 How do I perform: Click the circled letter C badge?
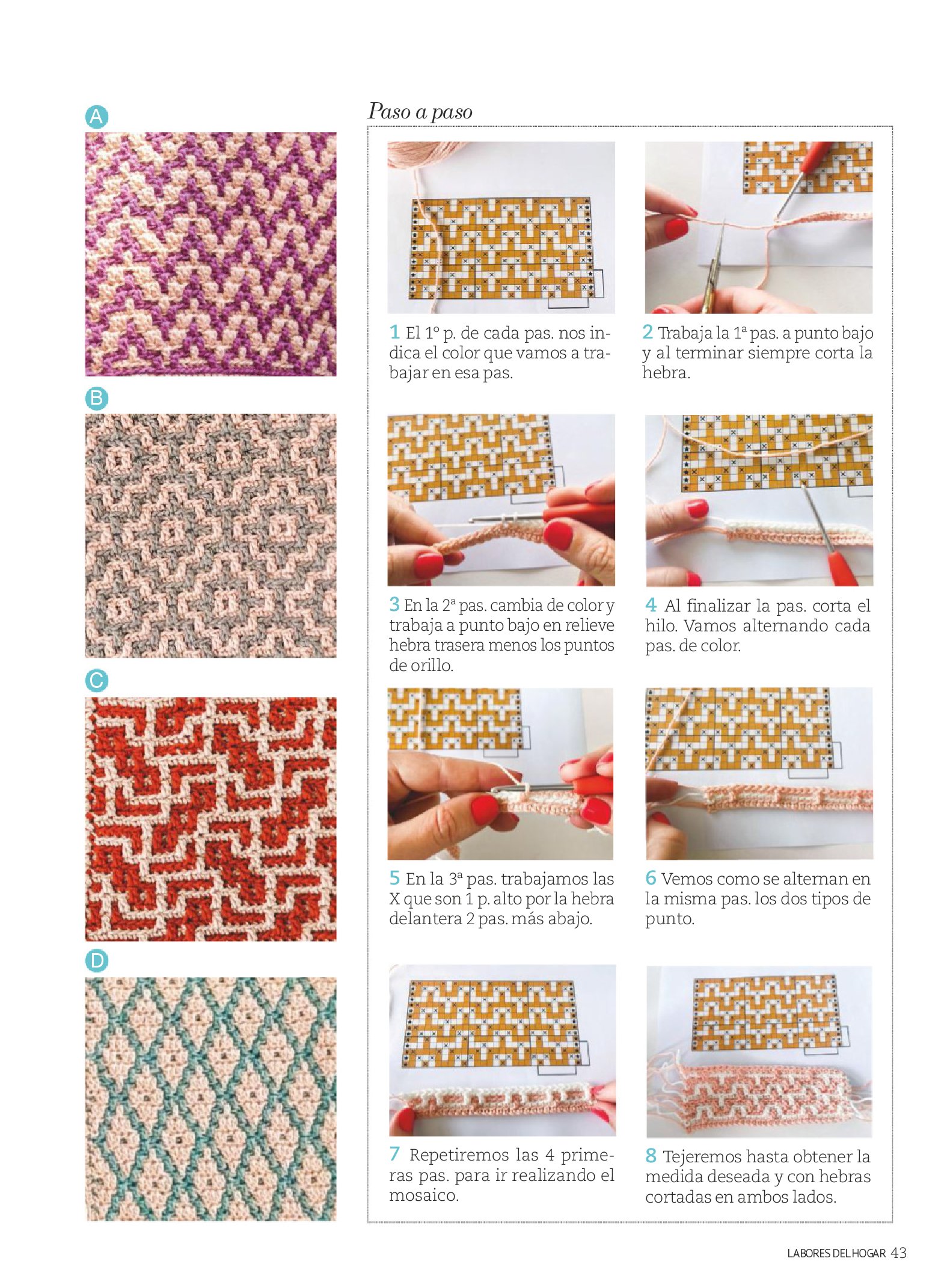(97, 681)
